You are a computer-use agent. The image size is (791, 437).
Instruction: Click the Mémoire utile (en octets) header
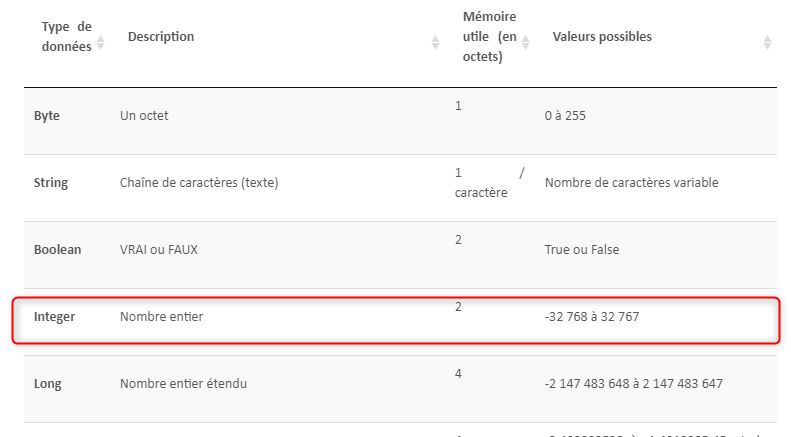coord(489,37)
